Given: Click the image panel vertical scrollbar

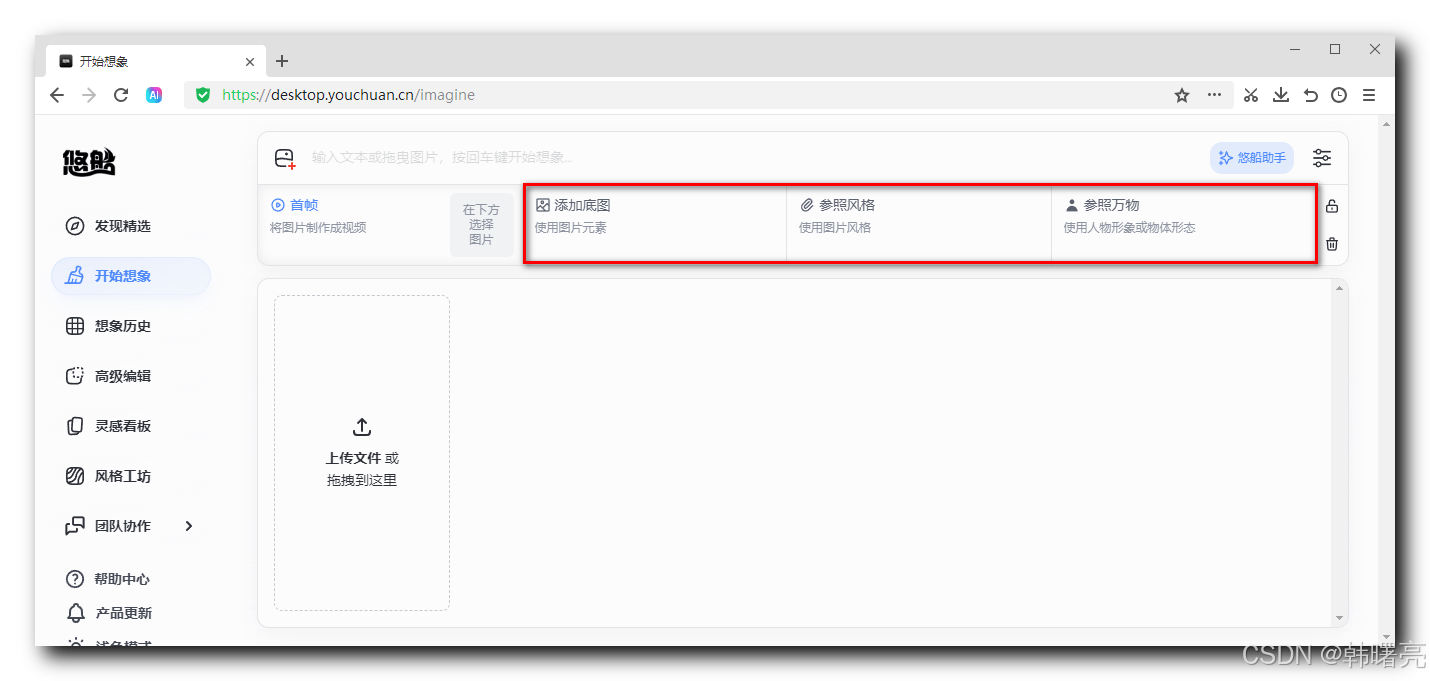Looking at the screenshot, I should pos(1339,453).
